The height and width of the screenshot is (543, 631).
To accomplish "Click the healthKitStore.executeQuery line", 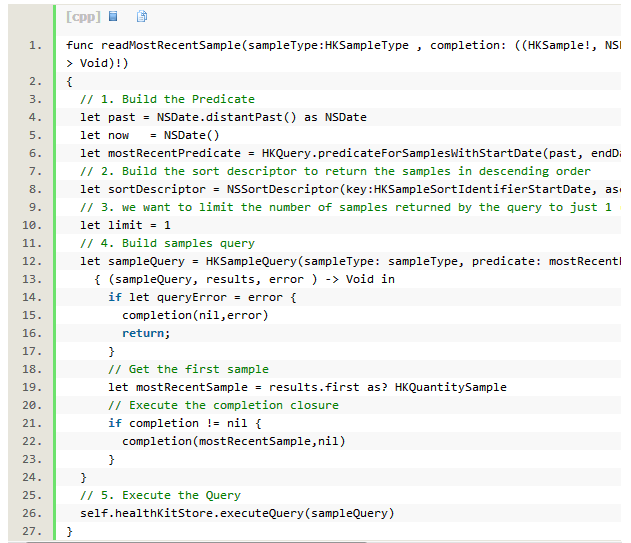I will [237, 513].
